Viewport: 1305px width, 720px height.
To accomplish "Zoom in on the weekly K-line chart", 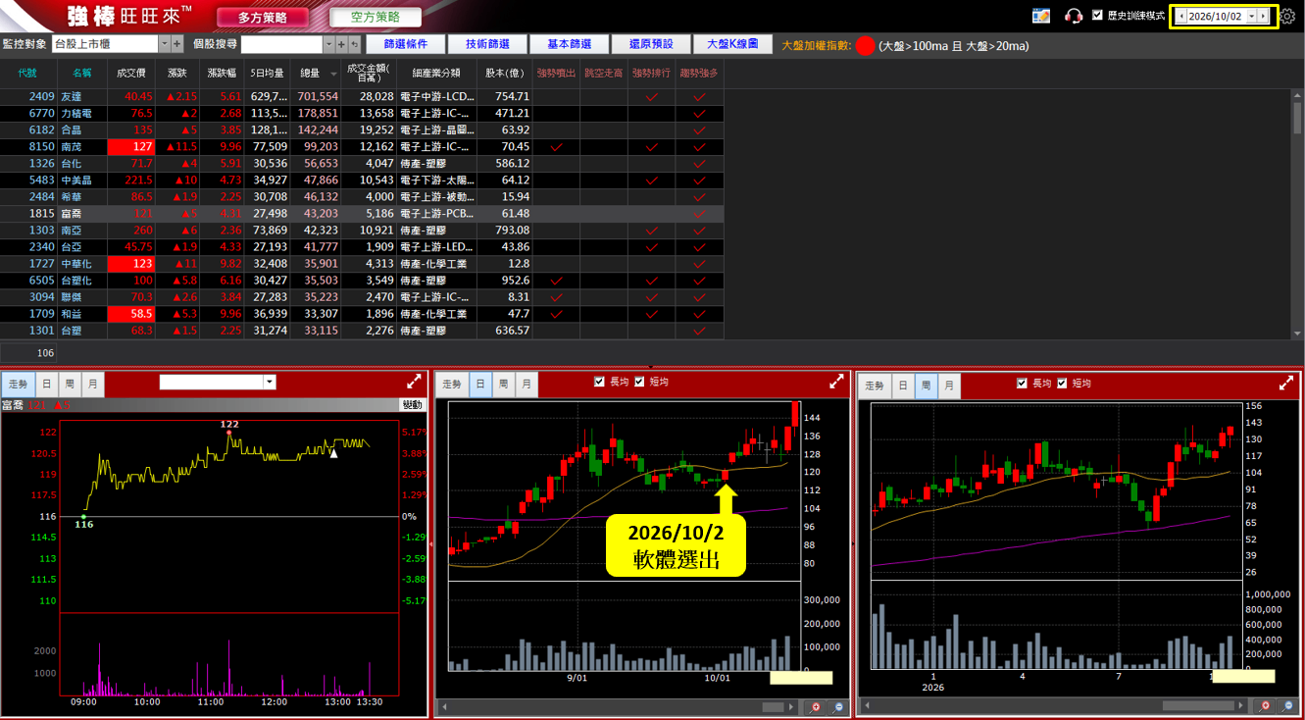I will click(1264, 706).
